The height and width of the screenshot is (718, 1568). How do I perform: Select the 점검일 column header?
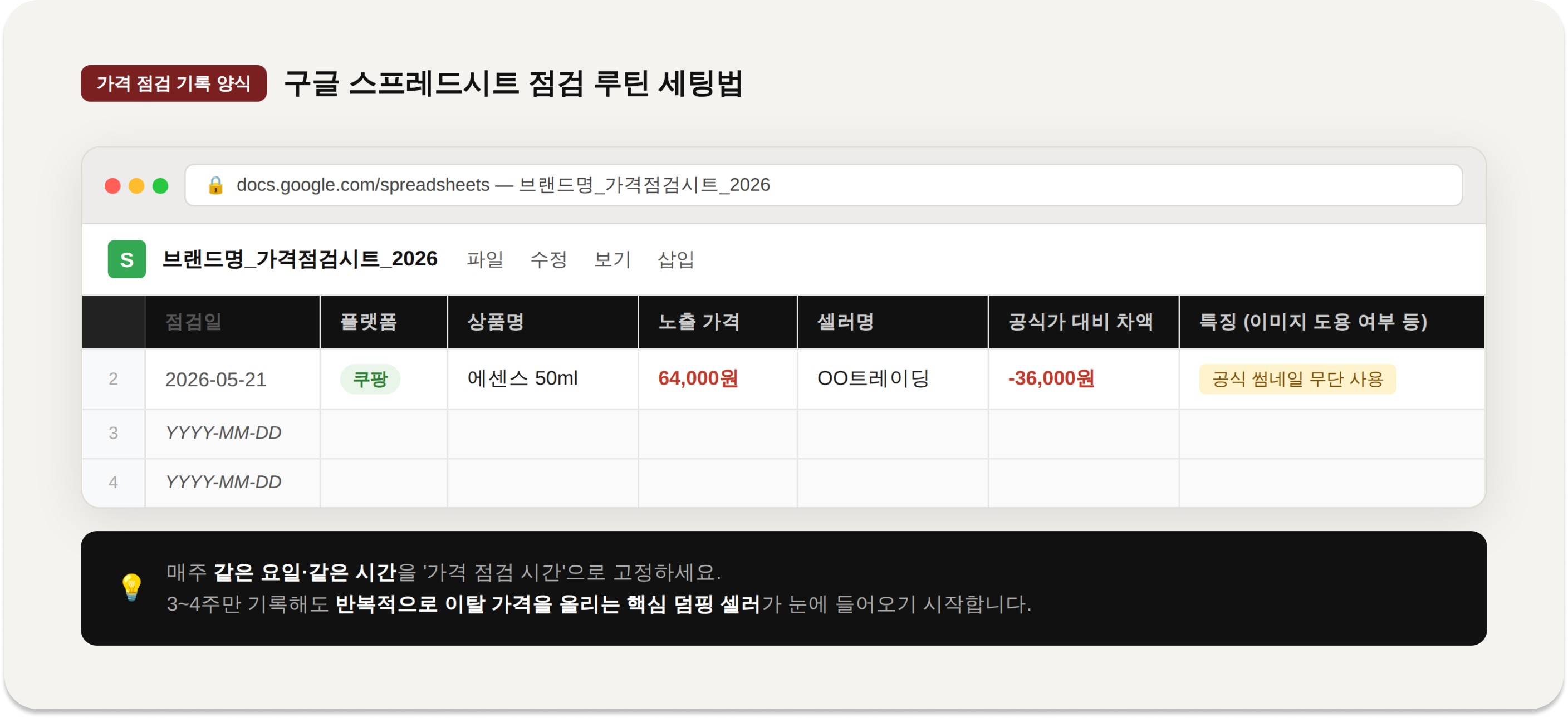[233, 322]
